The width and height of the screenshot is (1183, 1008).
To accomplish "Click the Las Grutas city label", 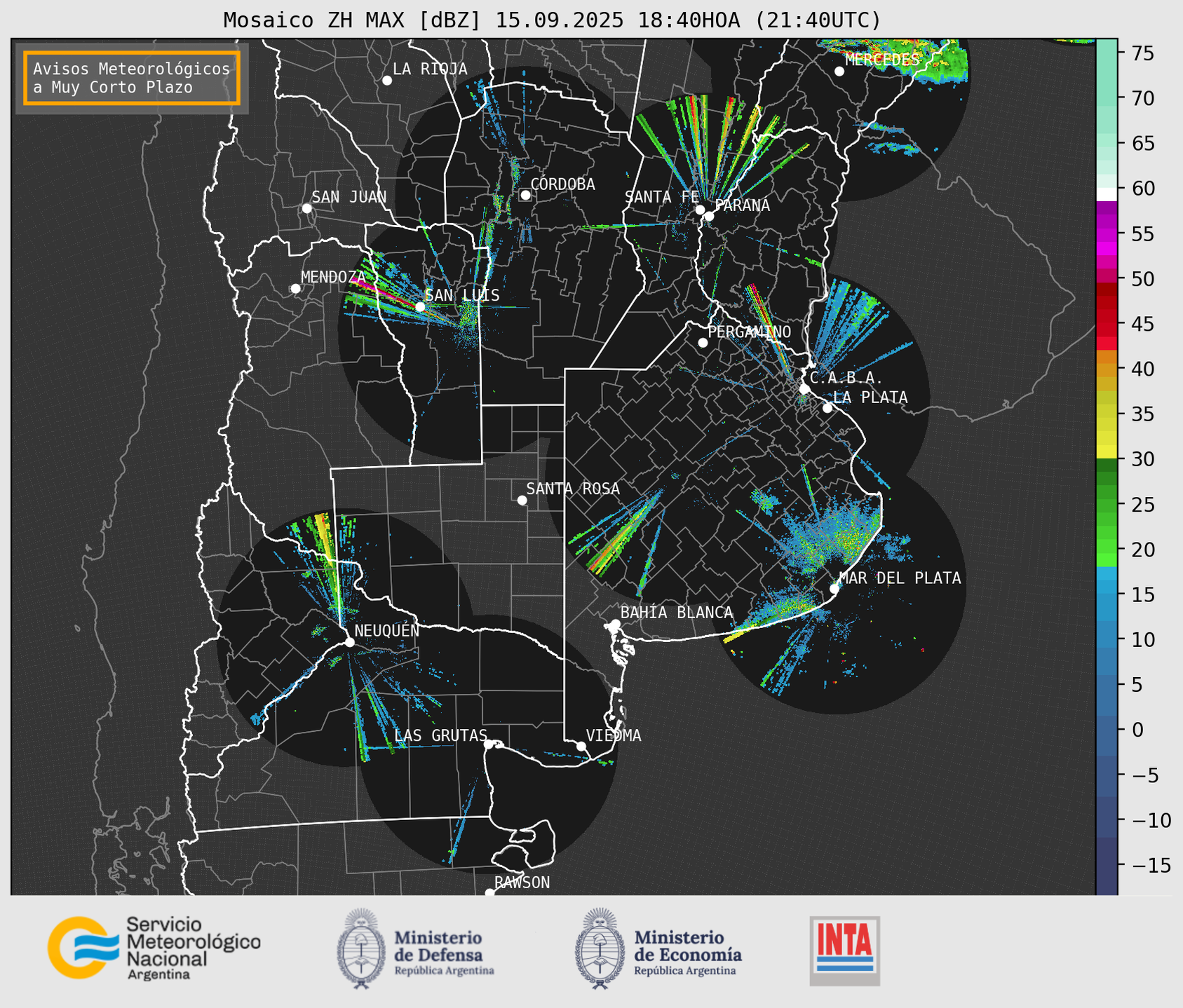I will (x=440, y=735).
